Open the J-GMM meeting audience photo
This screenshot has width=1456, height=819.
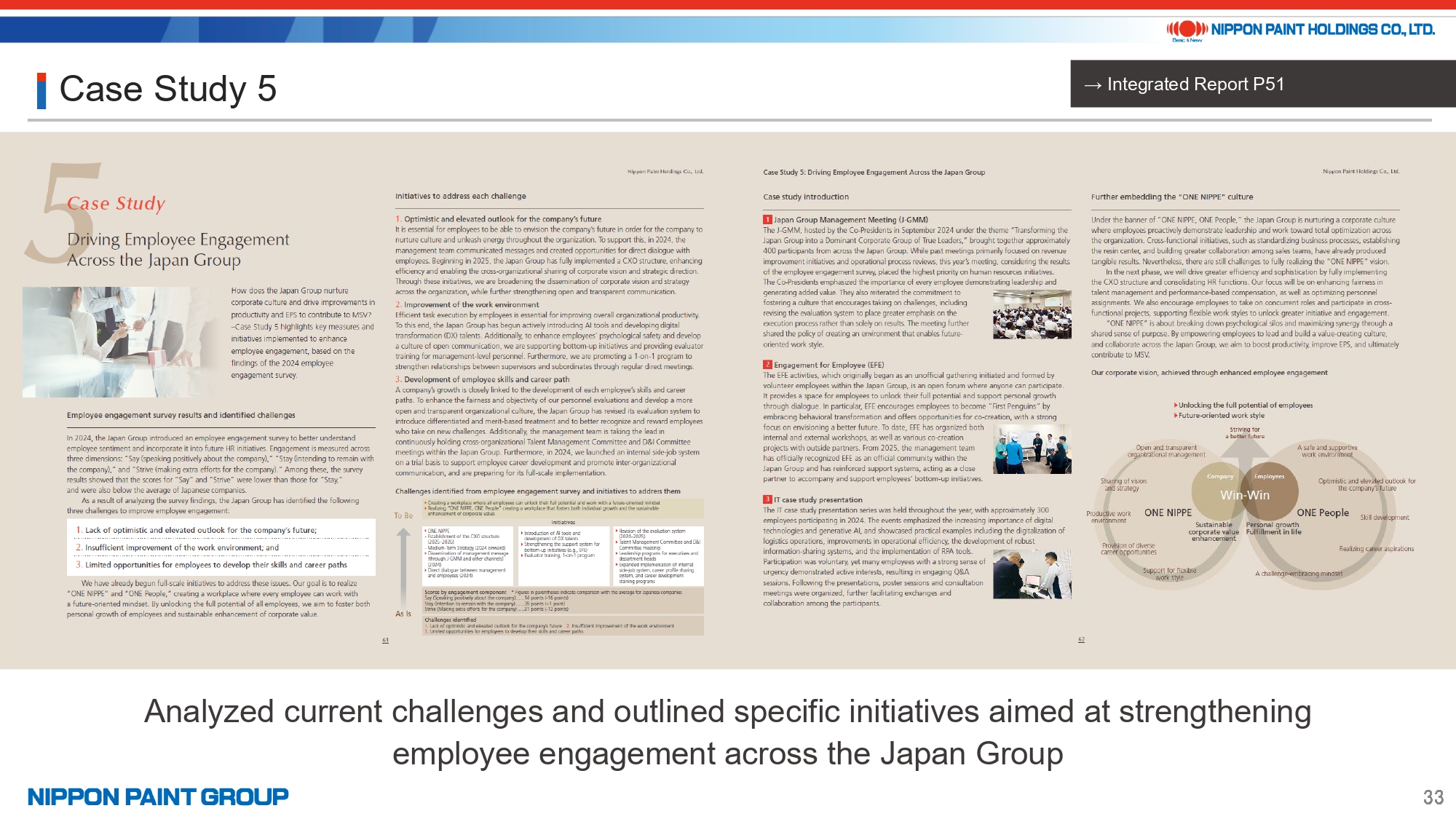[x=1032, y=314]
